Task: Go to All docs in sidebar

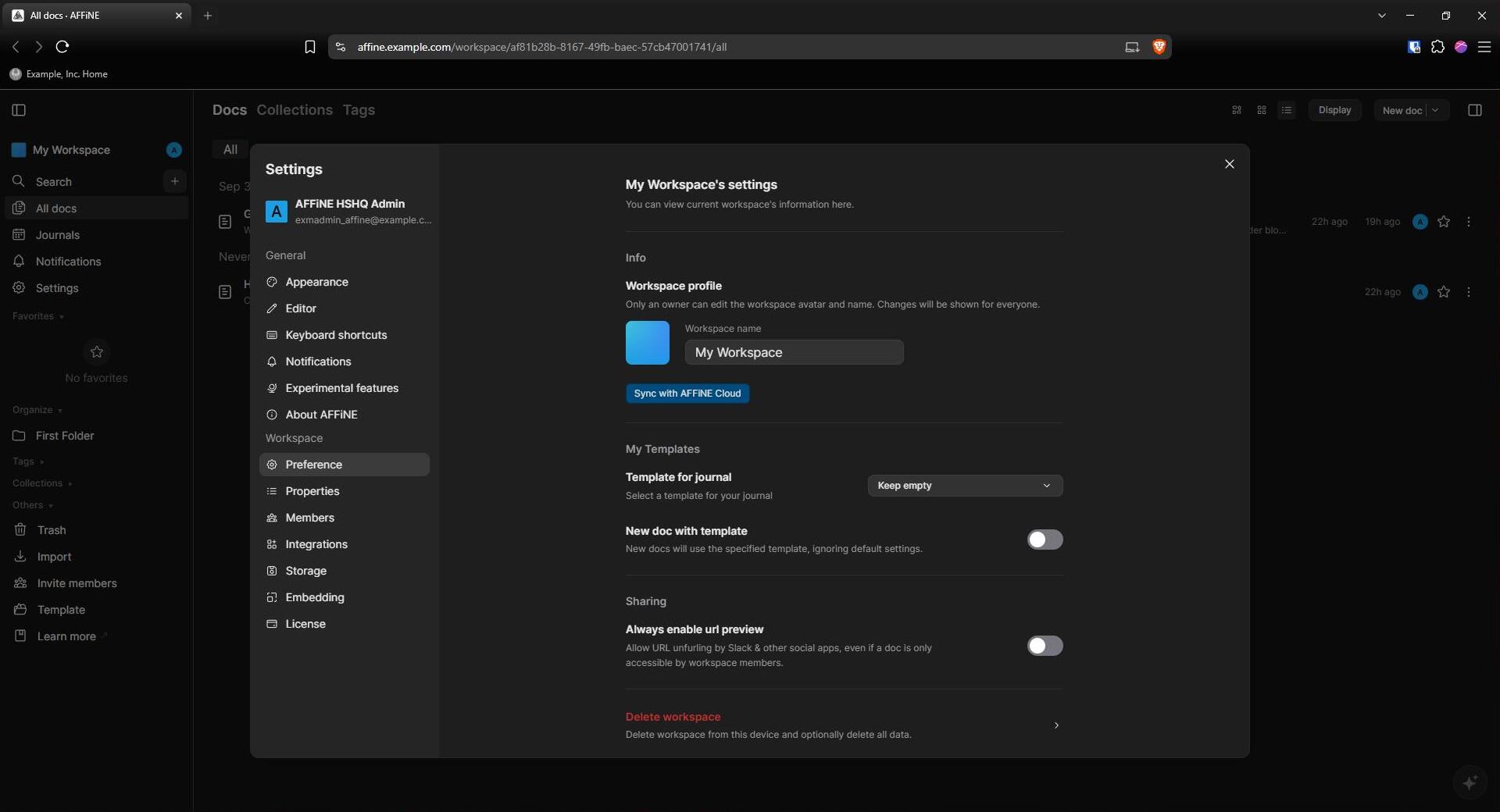Action: [97, 208]
